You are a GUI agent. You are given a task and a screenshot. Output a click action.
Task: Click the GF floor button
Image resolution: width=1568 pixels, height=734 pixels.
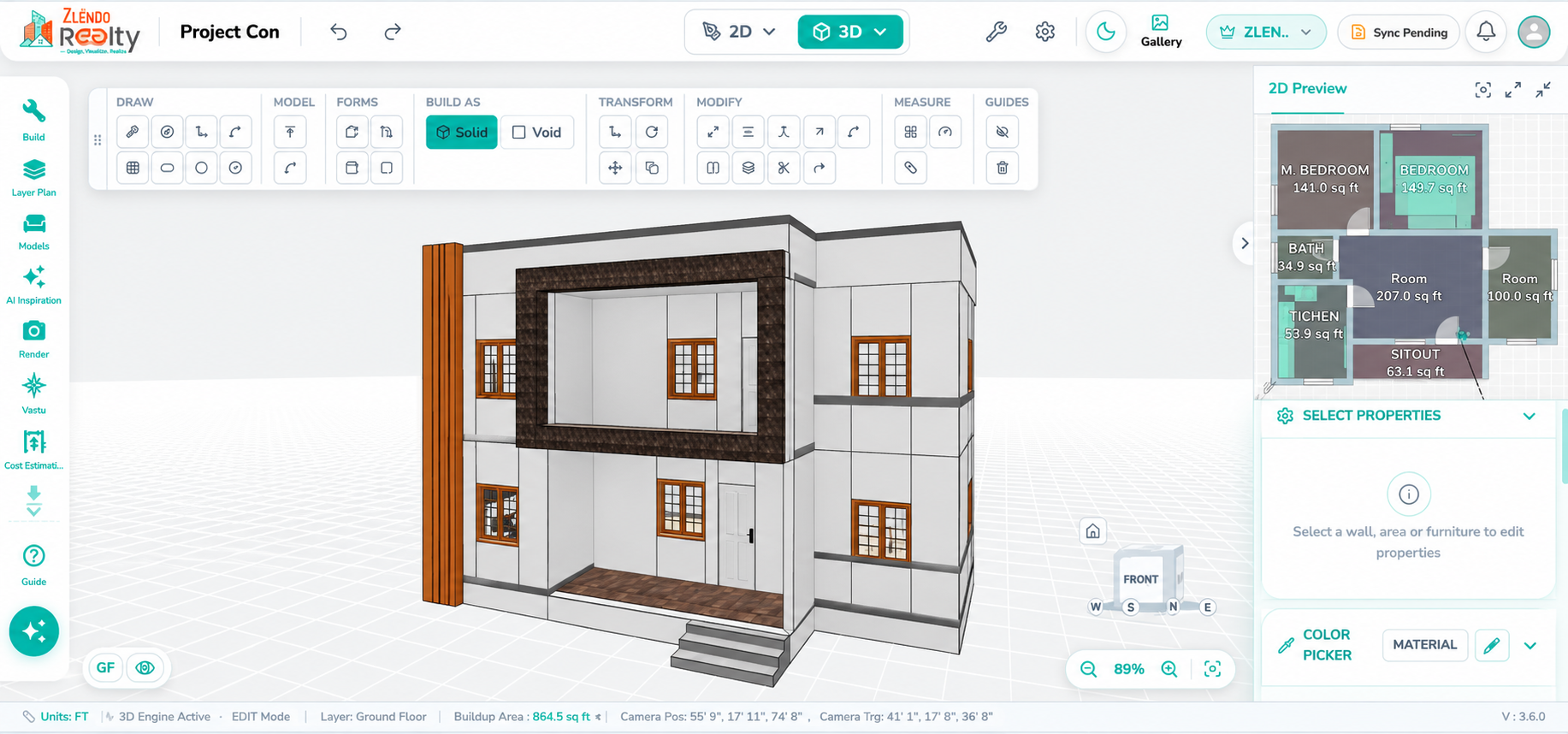[106, 667]
